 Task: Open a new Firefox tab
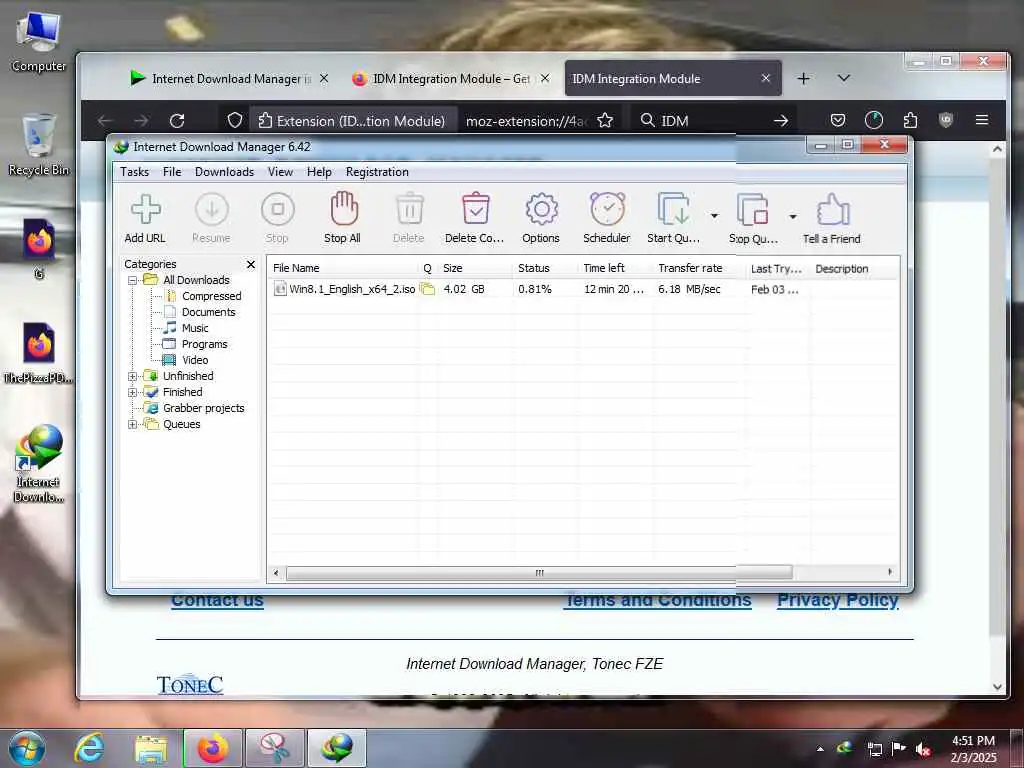[804, 78]
